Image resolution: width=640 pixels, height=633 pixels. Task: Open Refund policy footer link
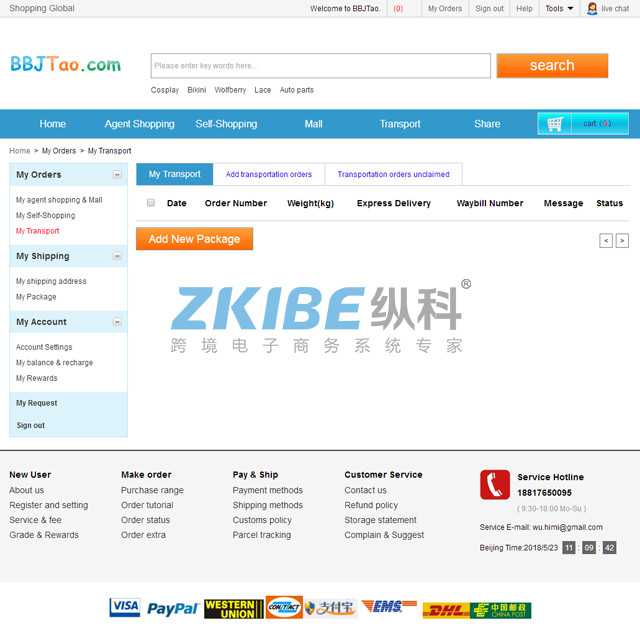click(371, 505)
